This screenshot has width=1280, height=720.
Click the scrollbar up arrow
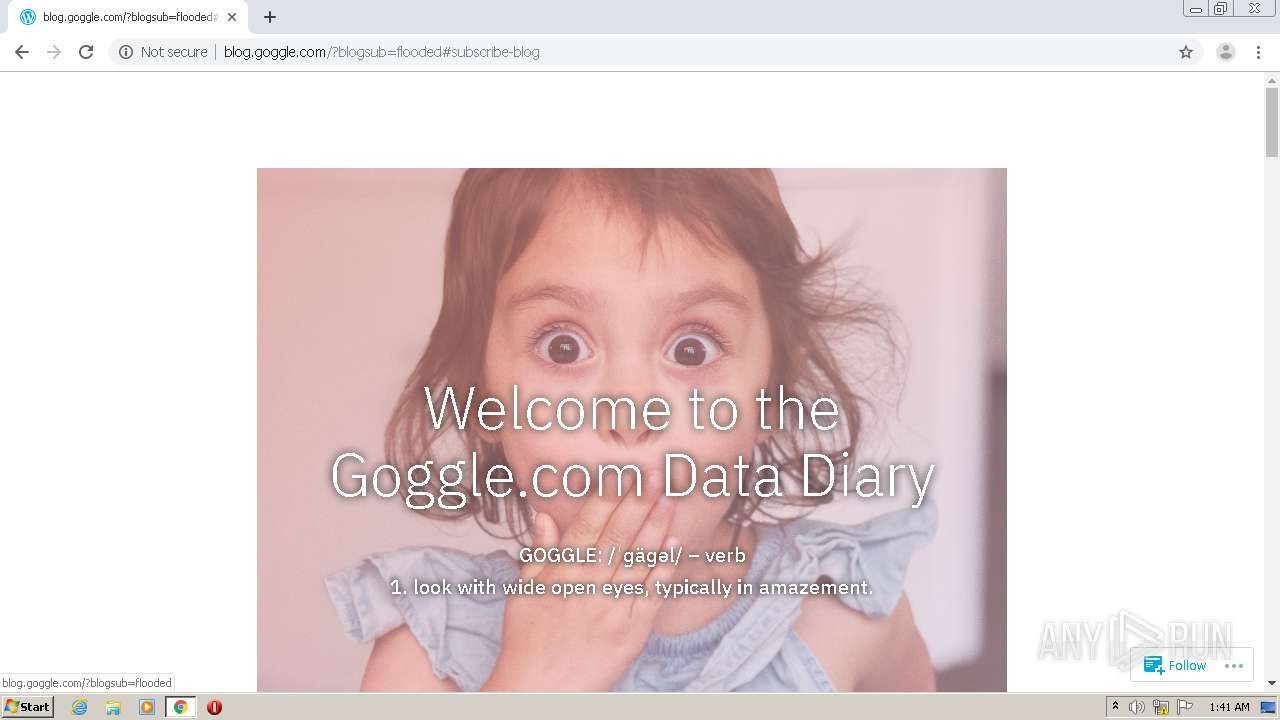tap(1272, 79)
